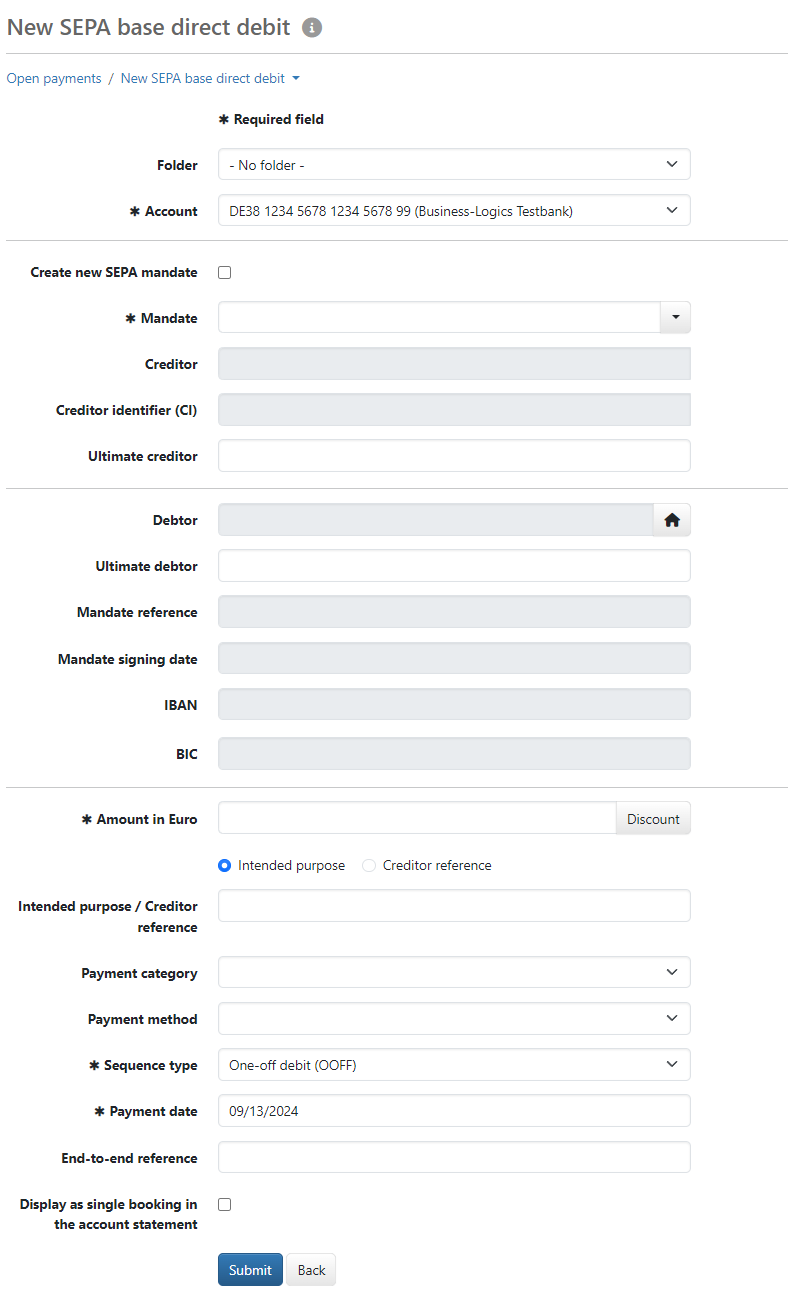The width and height of the screenshot is (796, 1296).
Task: Open the Mandate dropdown arrow button
Action: pyautogui.click(x=675, y=318)
